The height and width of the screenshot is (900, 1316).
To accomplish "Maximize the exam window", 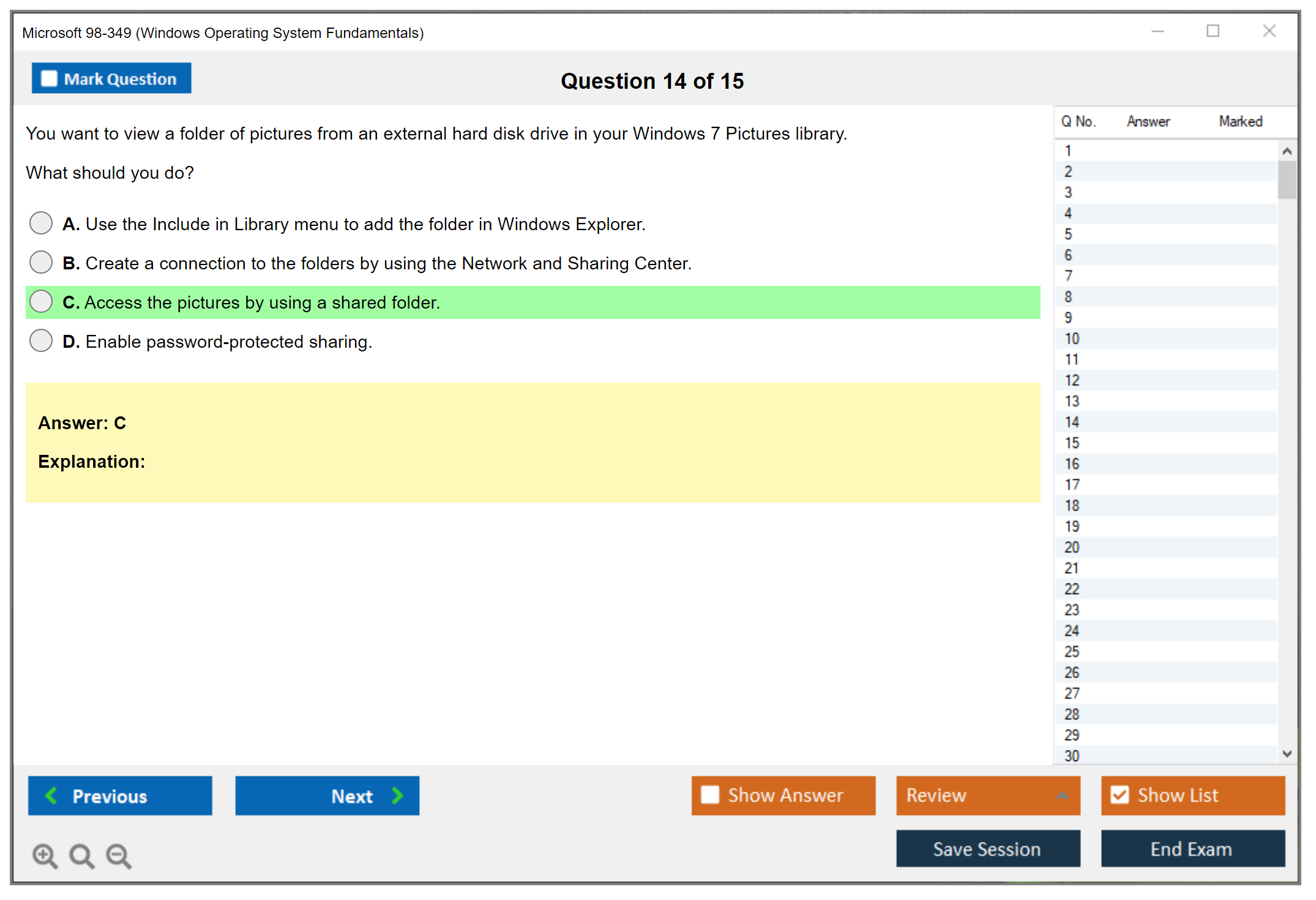I will point(1213,31).
